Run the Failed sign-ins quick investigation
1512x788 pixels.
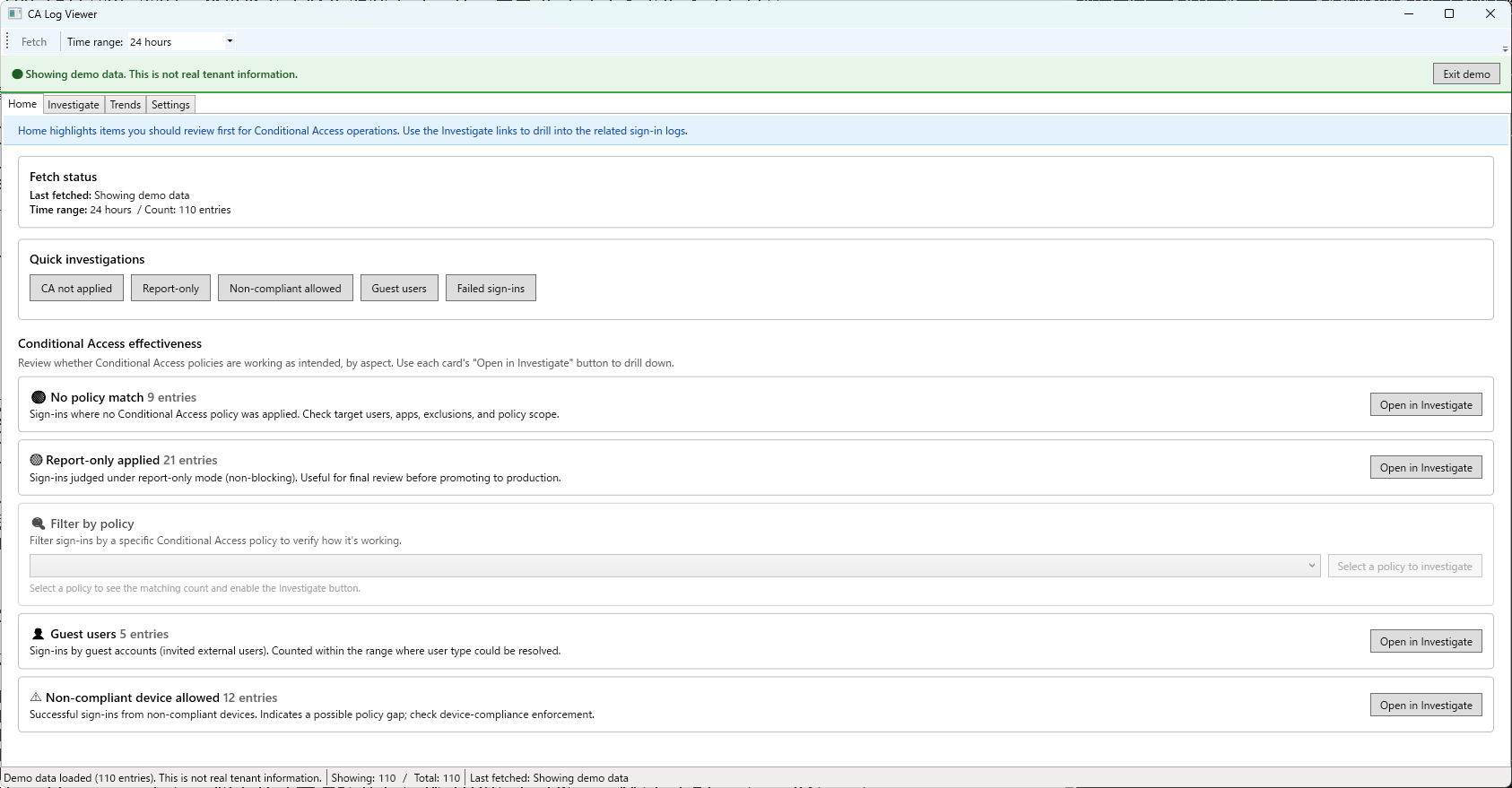click(491, 289)
